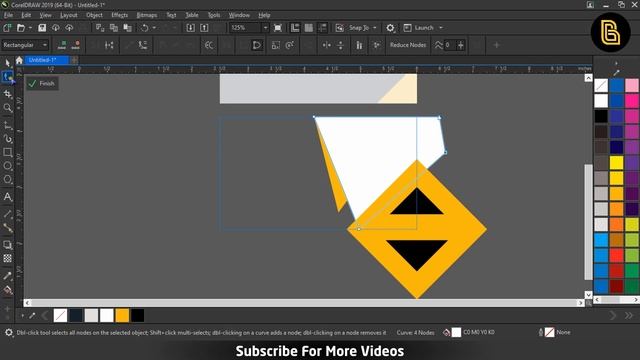Open the zoom level 125% dropdown

tap(265, 28)
